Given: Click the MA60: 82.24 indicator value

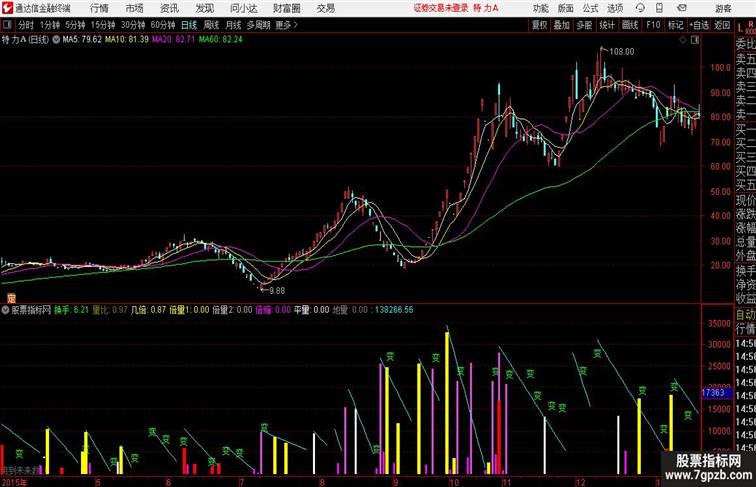Looking at the screenshot, I should point(220,40).
